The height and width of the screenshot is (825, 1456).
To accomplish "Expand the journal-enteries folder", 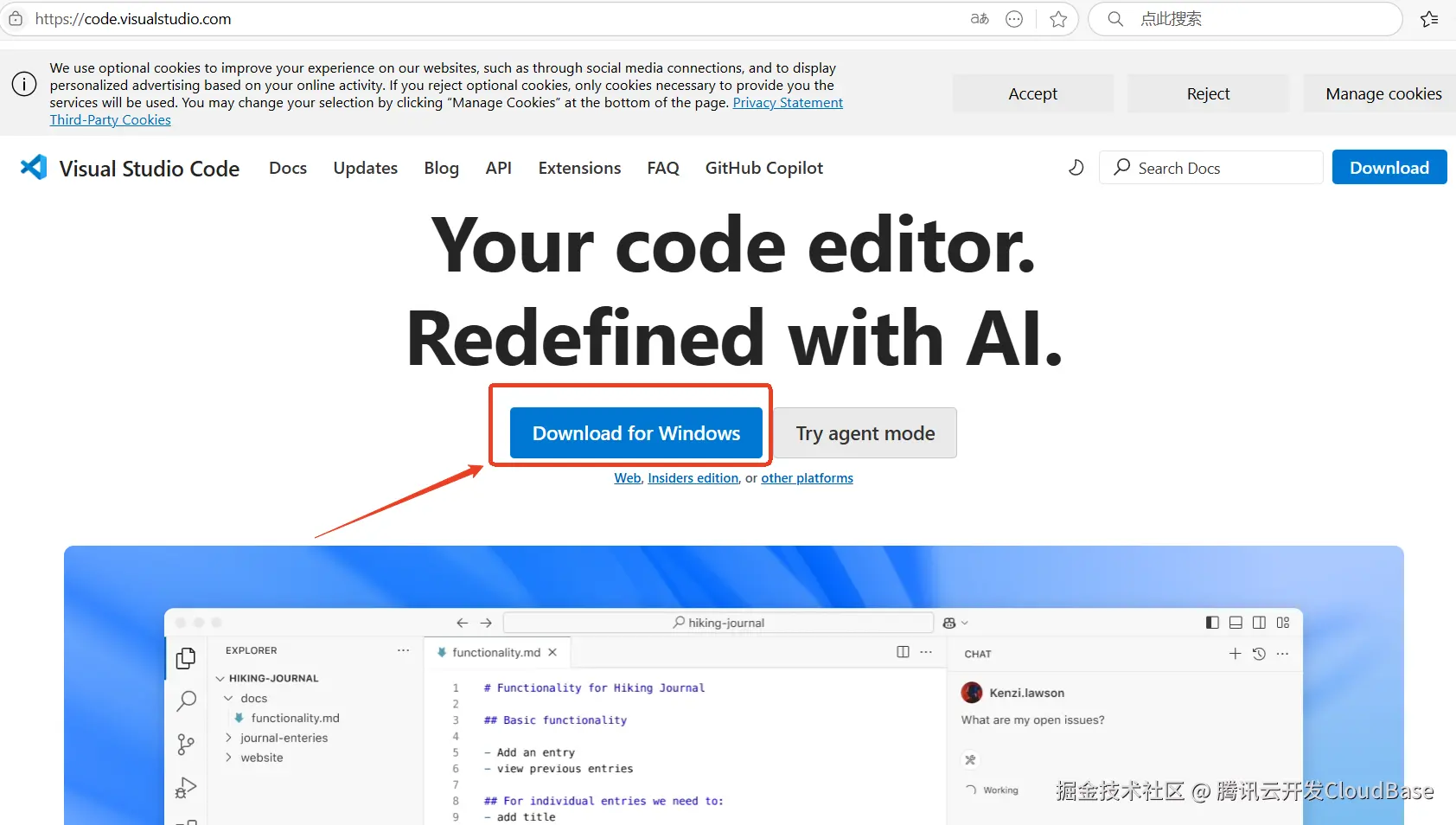I will pos(228,738).
